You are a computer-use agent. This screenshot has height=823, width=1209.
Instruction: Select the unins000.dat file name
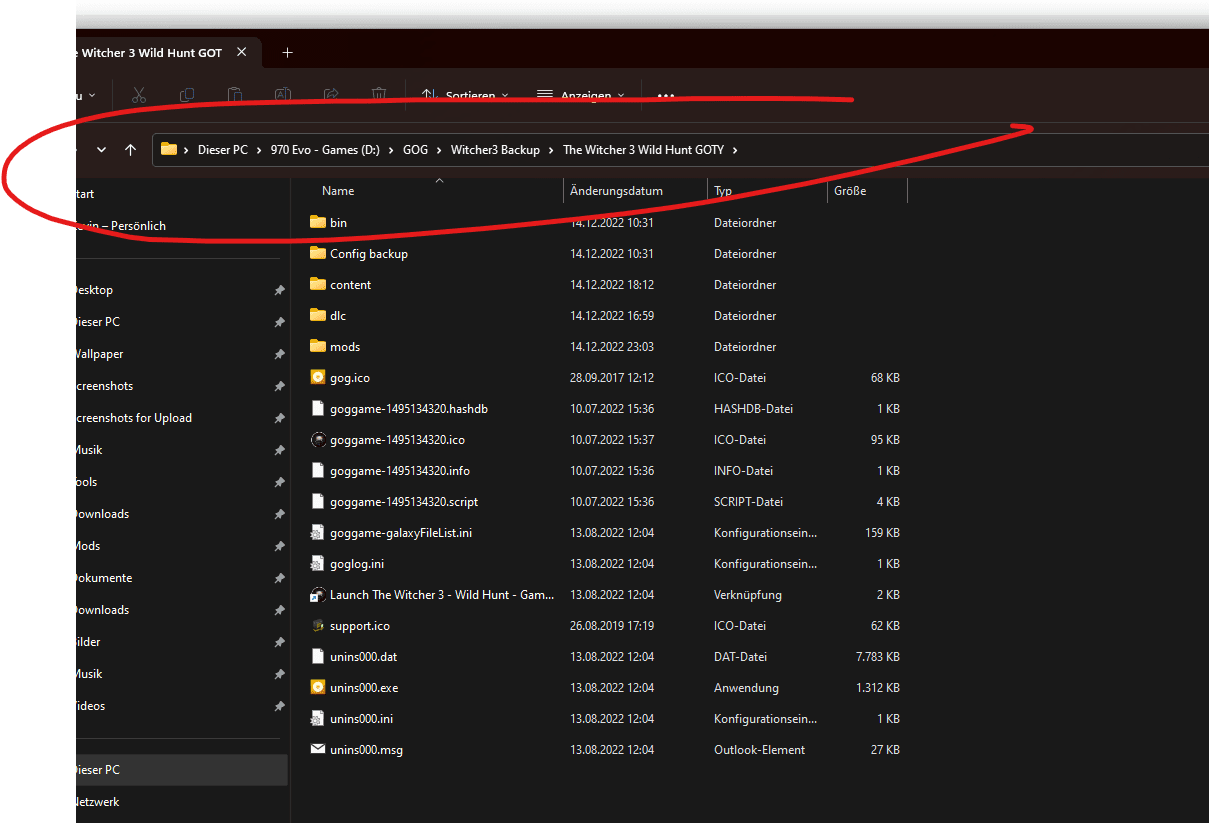point(362,656)
